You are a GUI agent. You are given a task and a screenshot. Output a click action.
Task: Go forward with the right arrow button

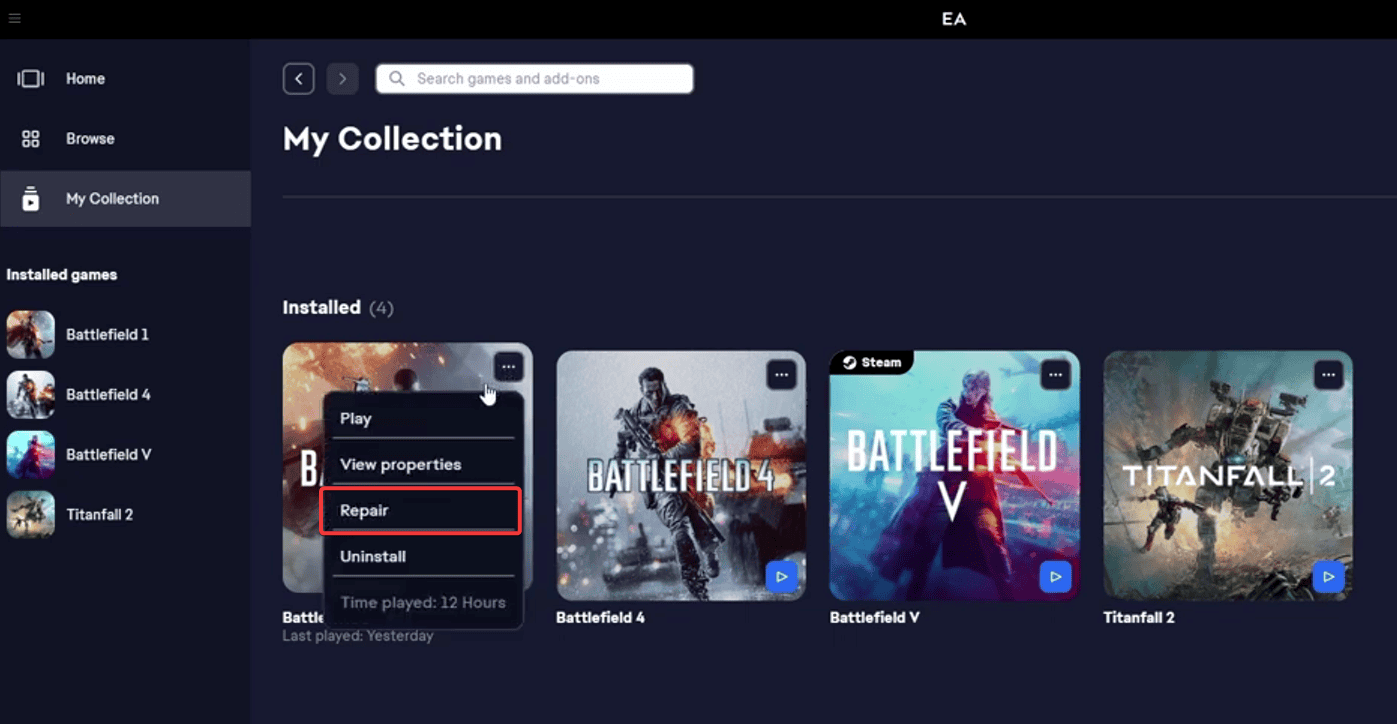point(342,78)
